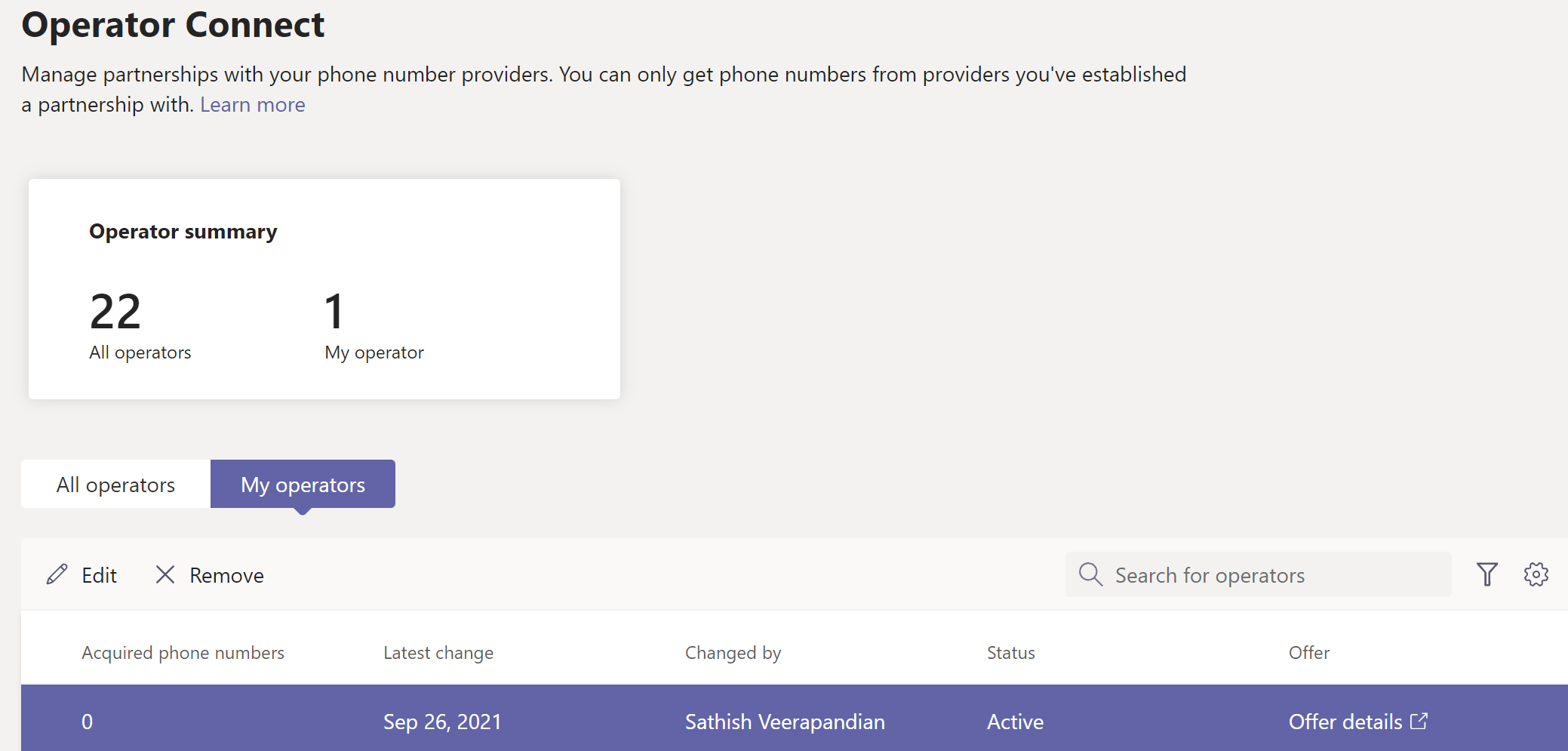This screenshot has width=1568, height=751.
Task: Open the filter funnel icon
Action: pyautogui.click(x=1487, y=574)
